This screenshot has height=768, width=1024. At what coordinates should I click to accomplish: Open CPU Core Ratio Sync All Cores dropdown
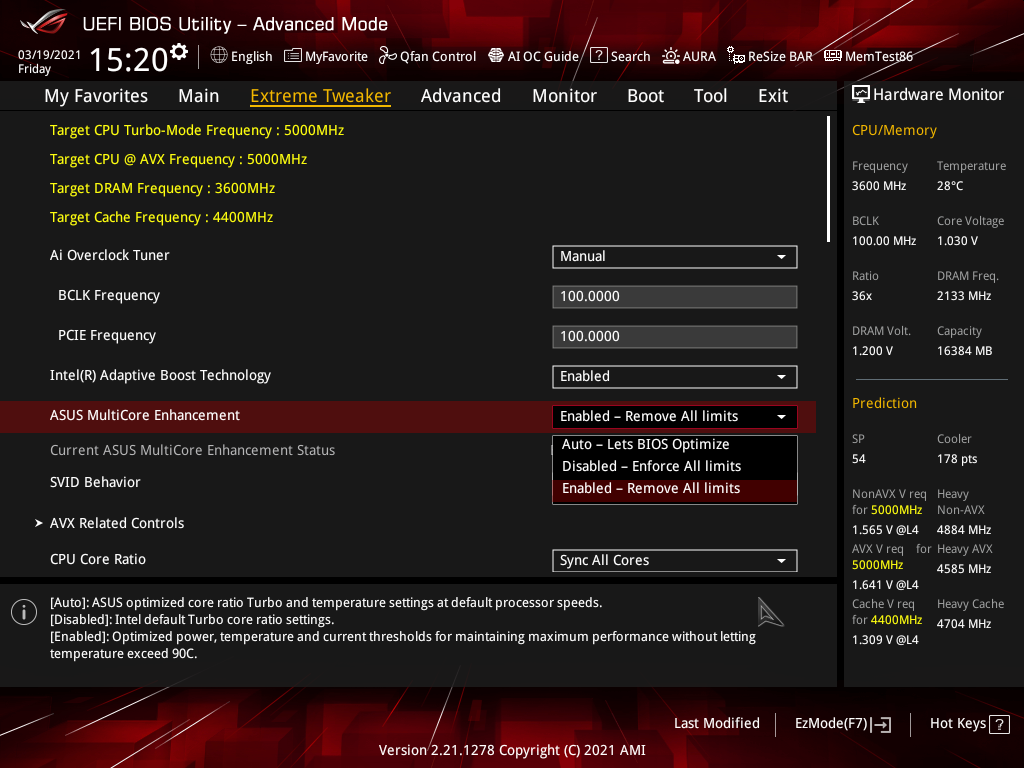coord(675,560)
